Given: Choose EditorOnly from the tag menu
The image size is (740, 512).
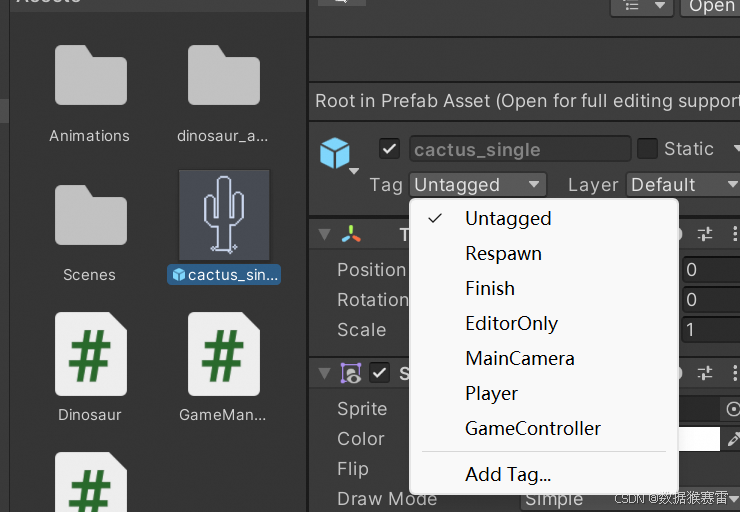Looking at the screenshot, I should click(x=544, y=323).
